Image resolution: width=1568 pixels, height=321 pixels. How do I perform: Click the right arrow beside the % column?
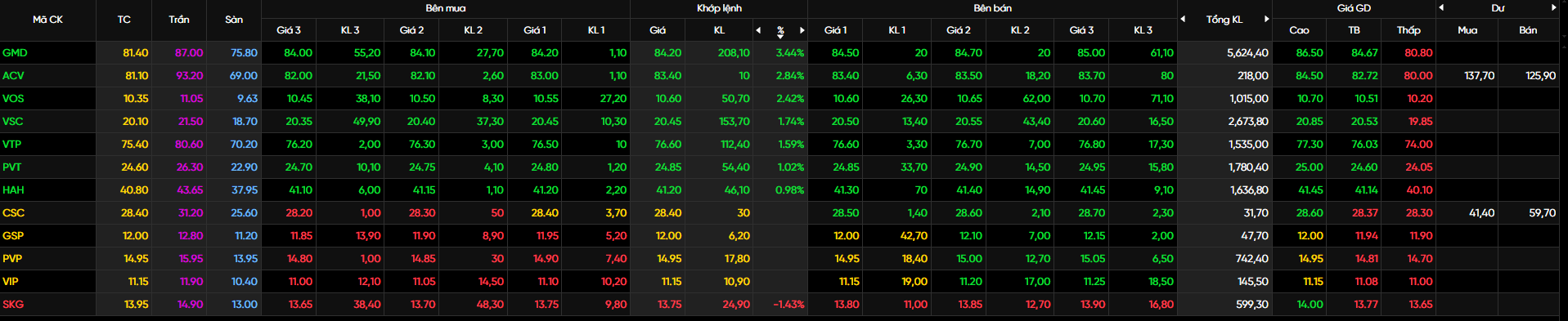coord(802,30)
